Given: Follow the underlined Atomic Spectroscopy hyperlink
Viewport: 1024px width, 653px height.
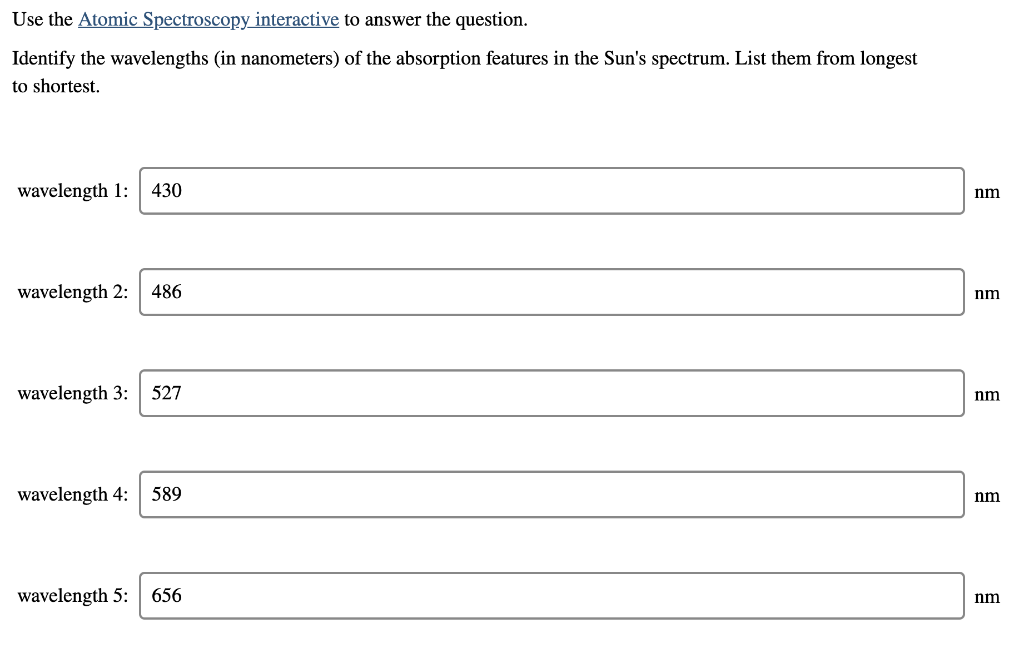Looking at the screenshot, I should pos(207,19).
